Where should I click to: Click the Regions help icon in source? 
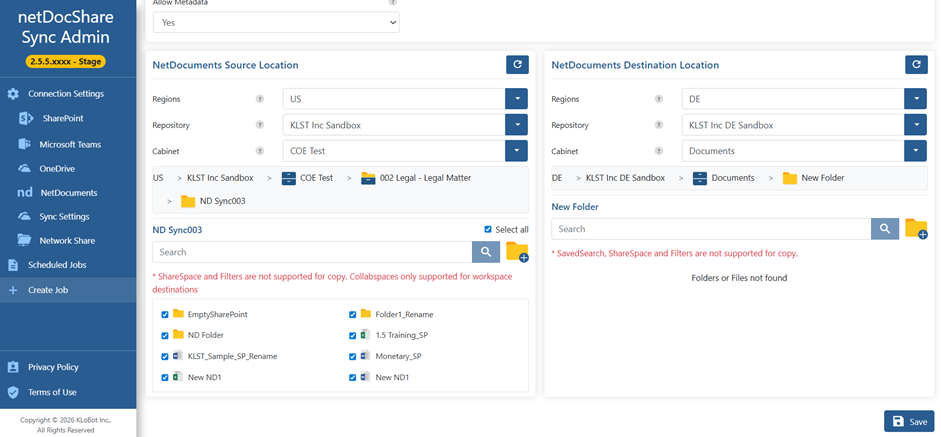[260, 99]
